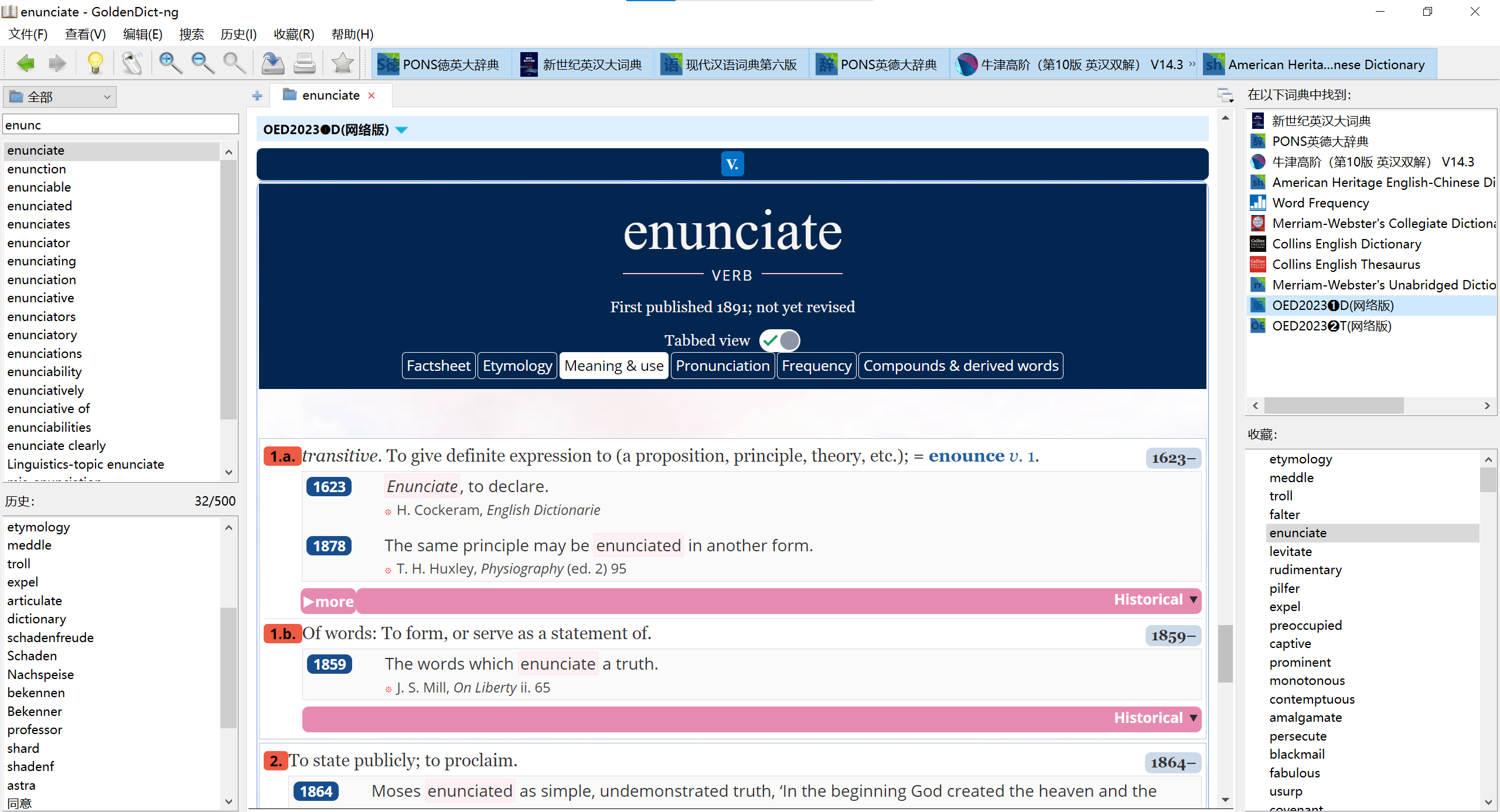Click the blue V. verb icon

(x=732, y=164)
